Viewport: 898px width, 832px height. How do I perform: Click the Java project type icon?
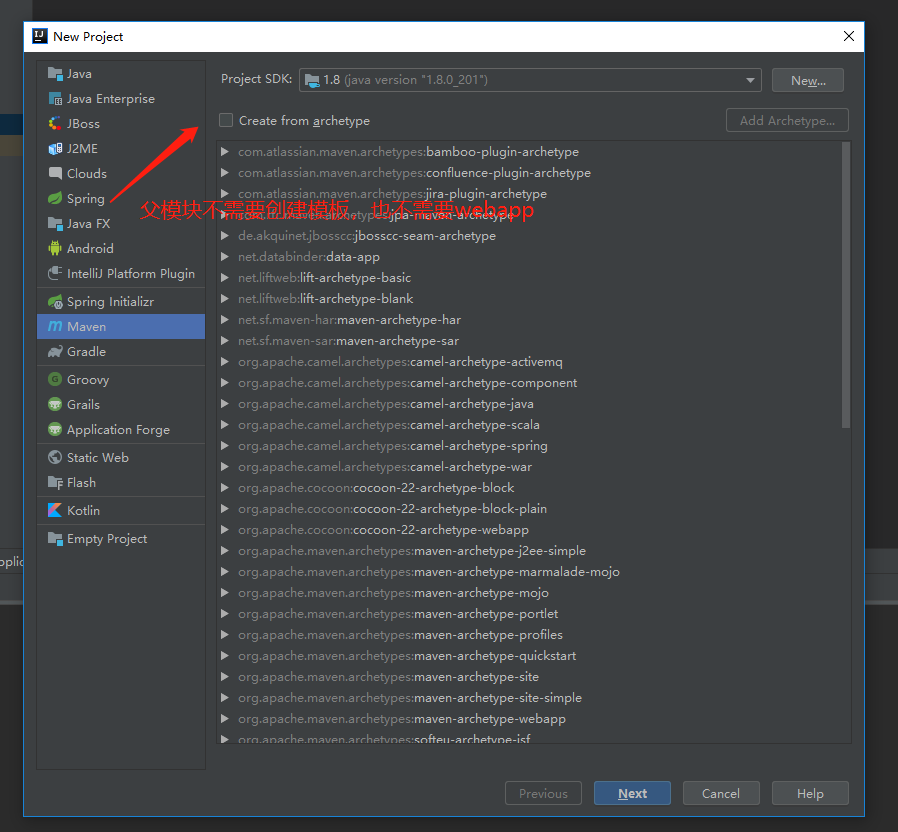point(55,74)
